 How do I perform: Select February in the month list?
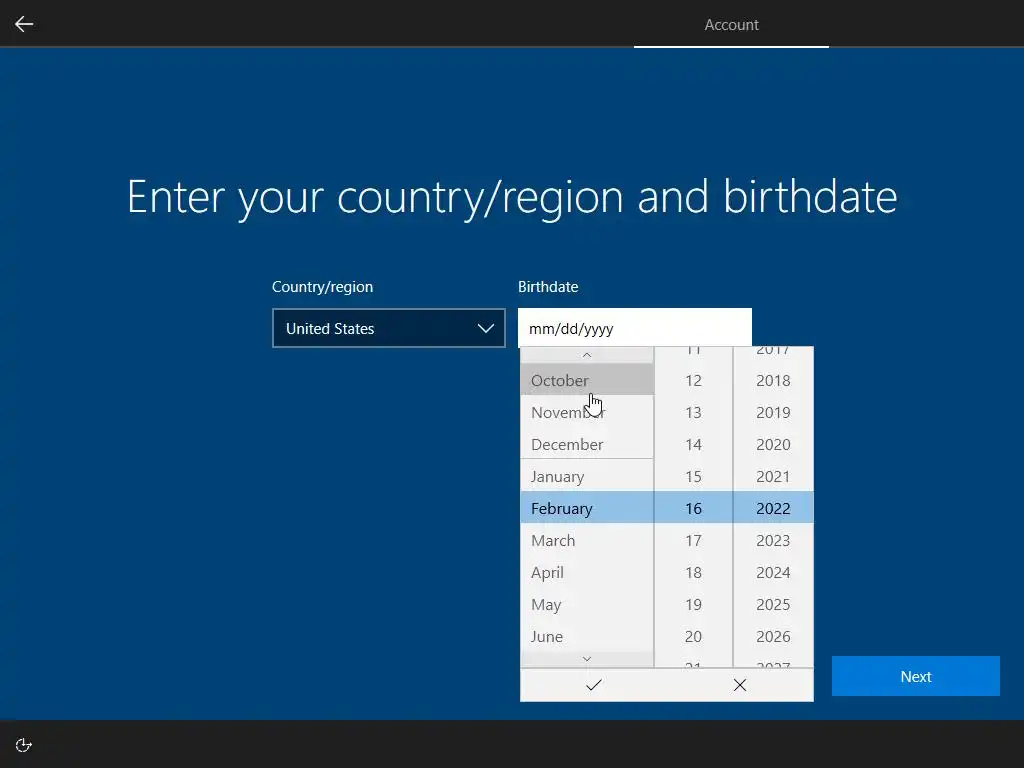(586, 508)
